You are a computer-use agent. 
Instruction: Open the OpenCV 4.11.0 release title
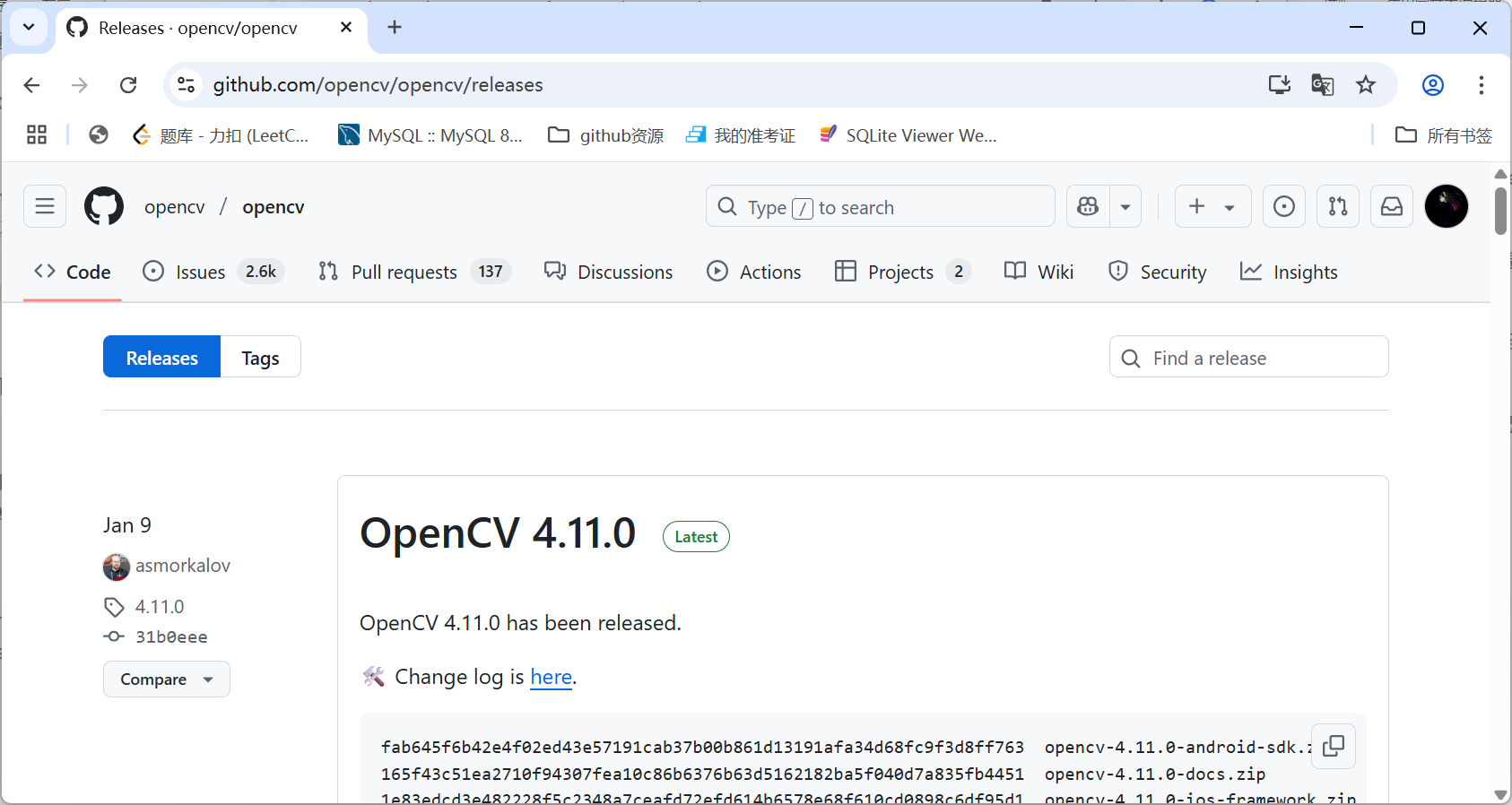pyautogui.click(x=498, y=533)
